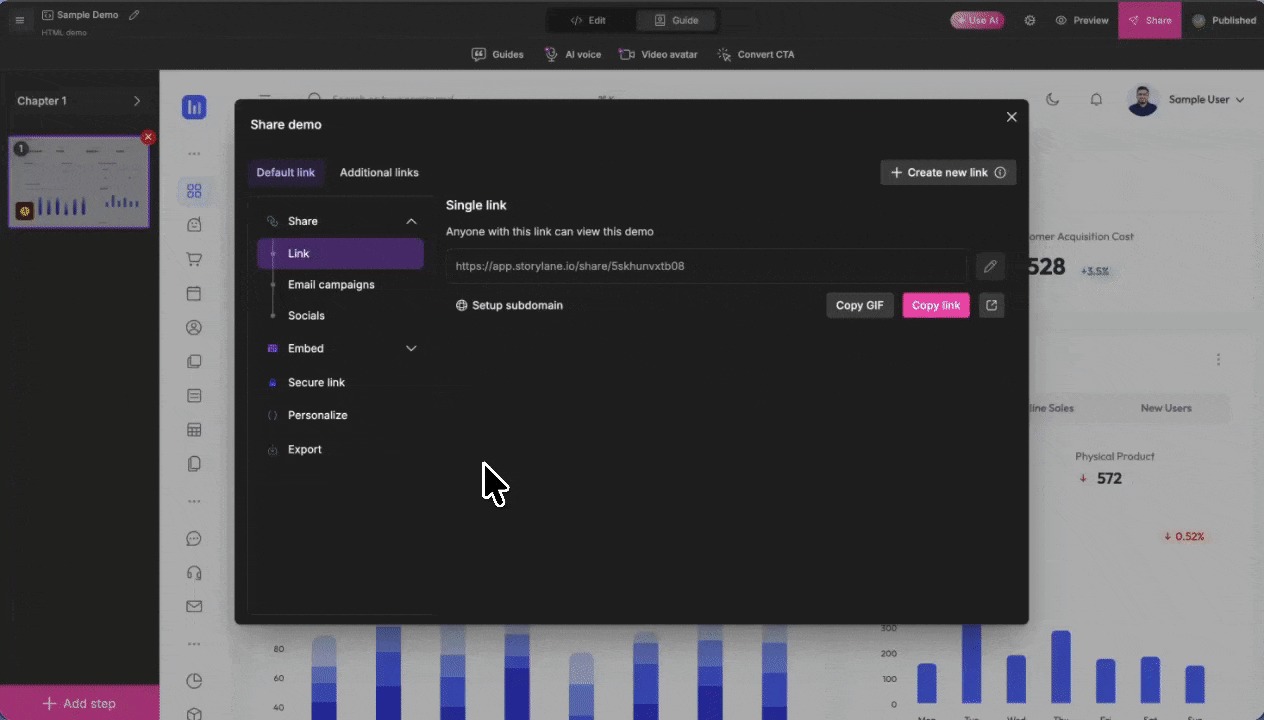Click the share URL field
This screenshot has width=1264, height=720.
(707, 266)
